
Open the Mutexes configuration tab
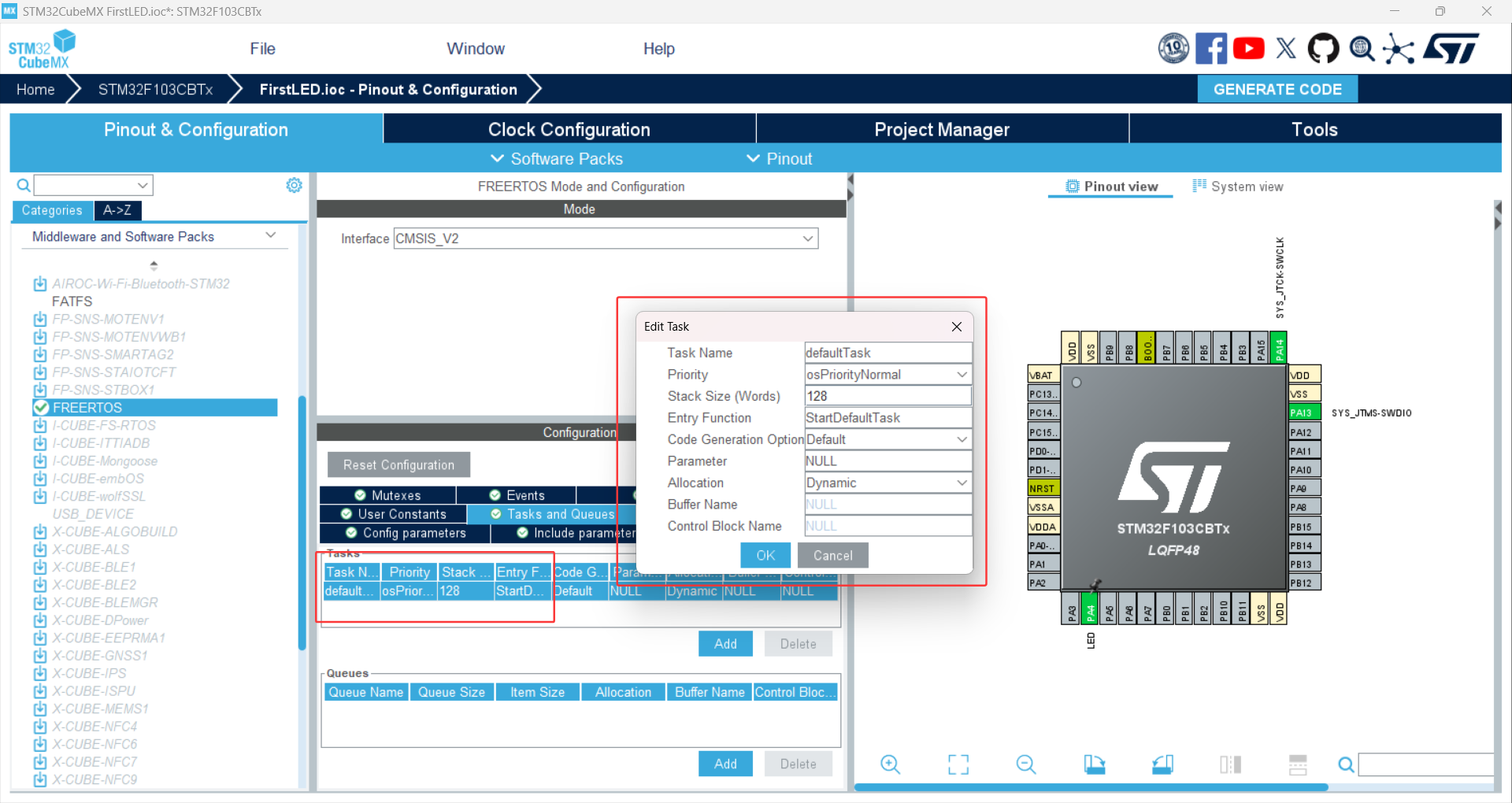click(x=387, y=495)
